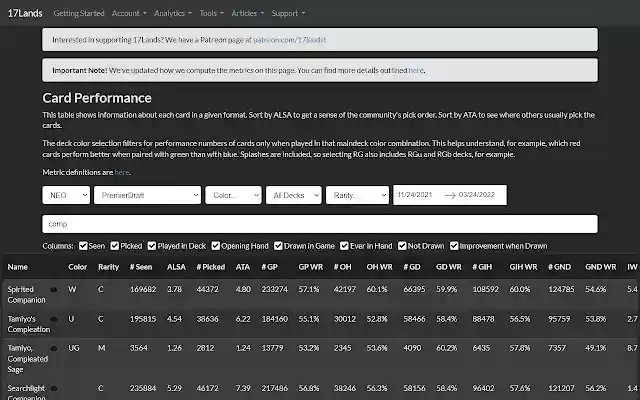This screenshot has width=640, height=400.
Task: Sort by # GND column header
Action: pos(560,267)
